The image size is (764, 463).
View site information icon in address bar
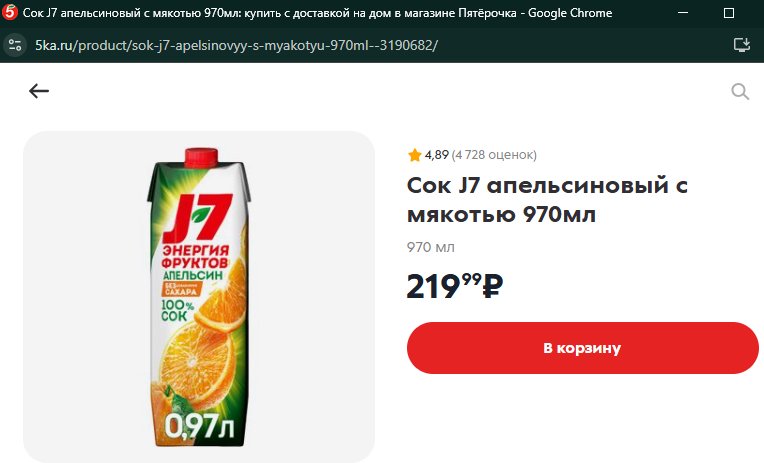[15, 45]
